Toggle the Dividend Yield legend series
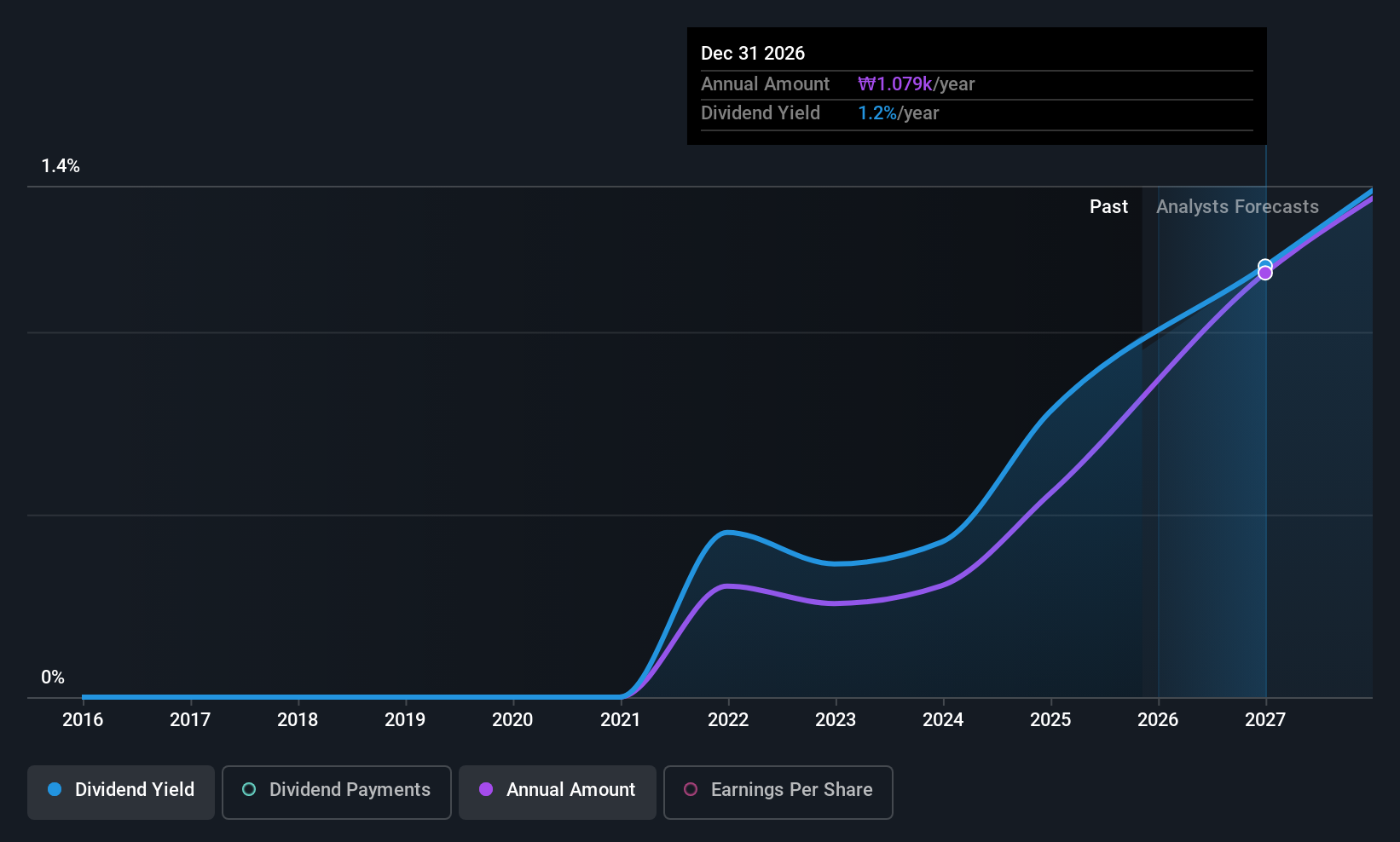The width and height of the screenshot is (1400, 842). point(120,792)
